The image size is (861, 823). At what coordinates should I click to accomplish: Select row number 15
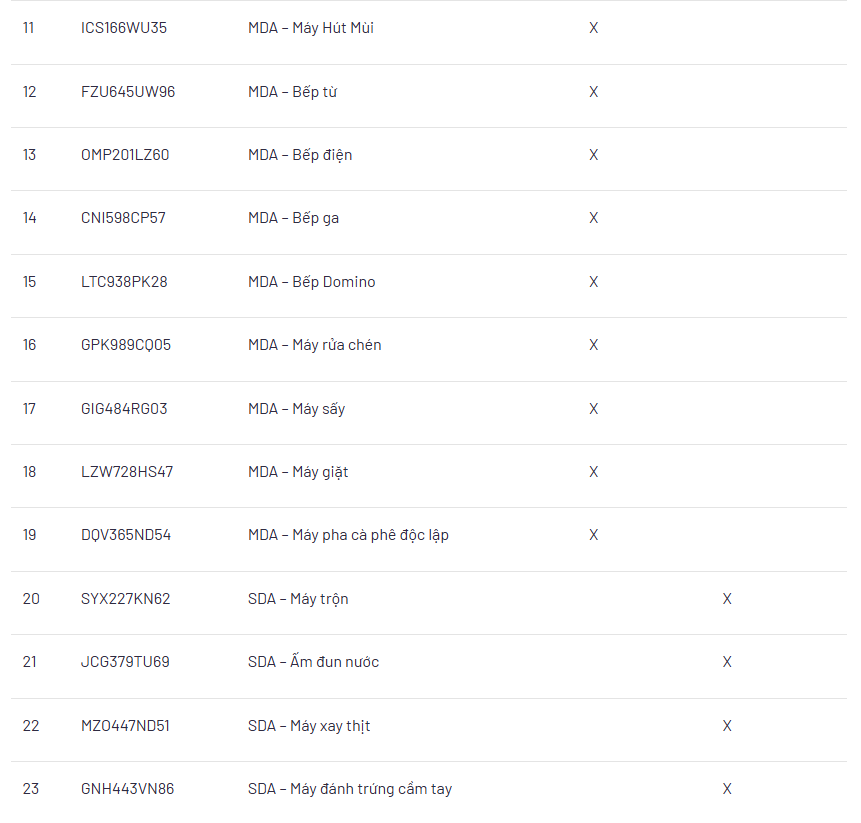pyautogui.click(x=30, y=282)
